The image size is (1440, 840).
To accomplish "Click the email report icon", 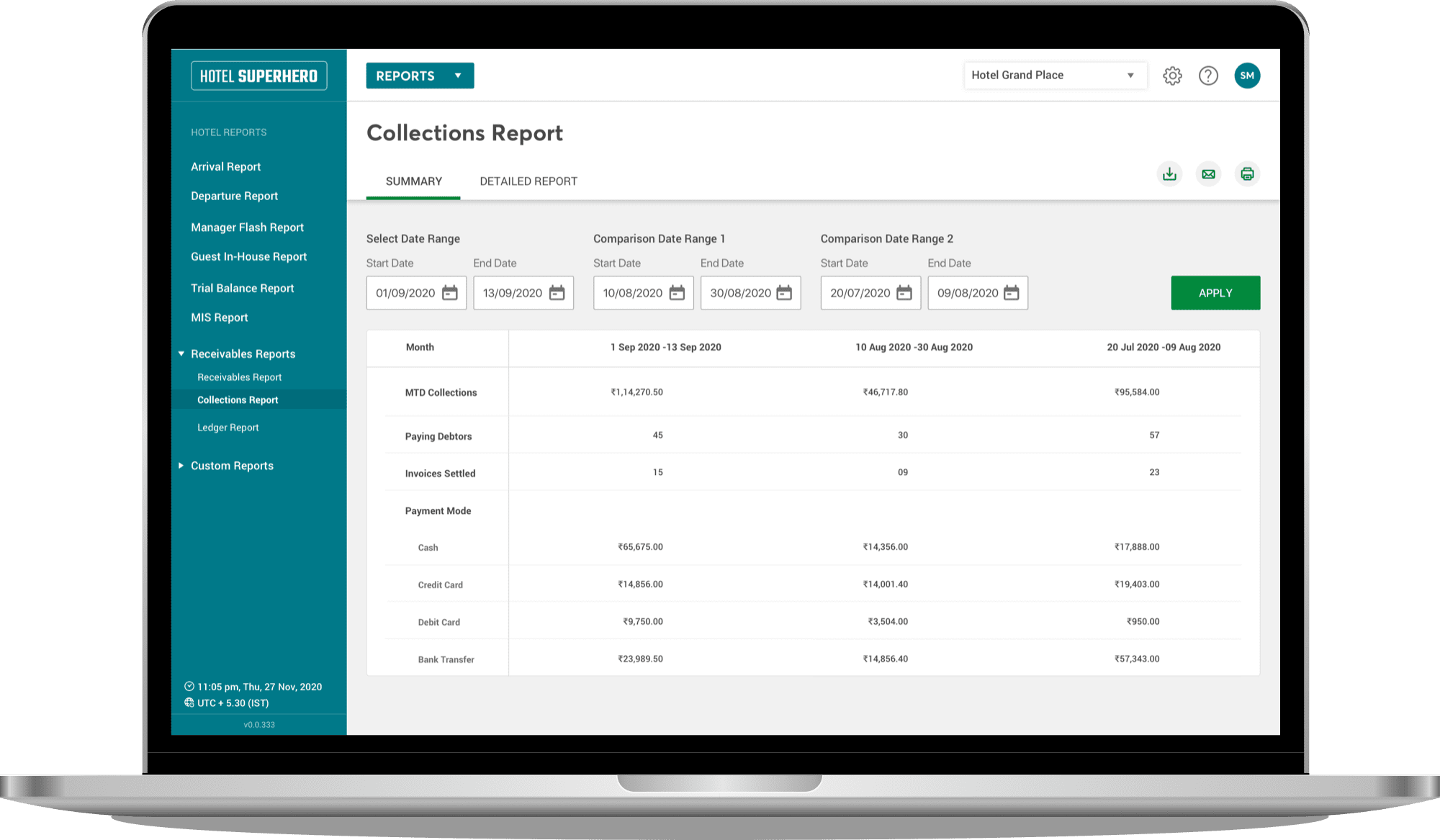I will (1208, 174).
